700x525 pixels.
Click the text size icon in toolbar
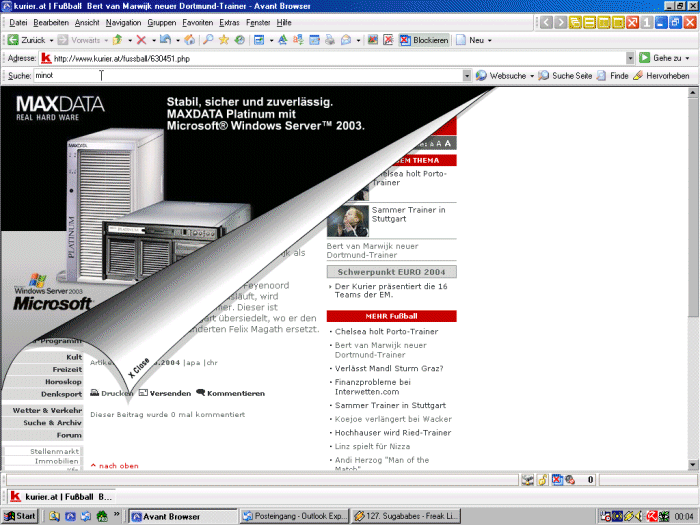[283, 40]
